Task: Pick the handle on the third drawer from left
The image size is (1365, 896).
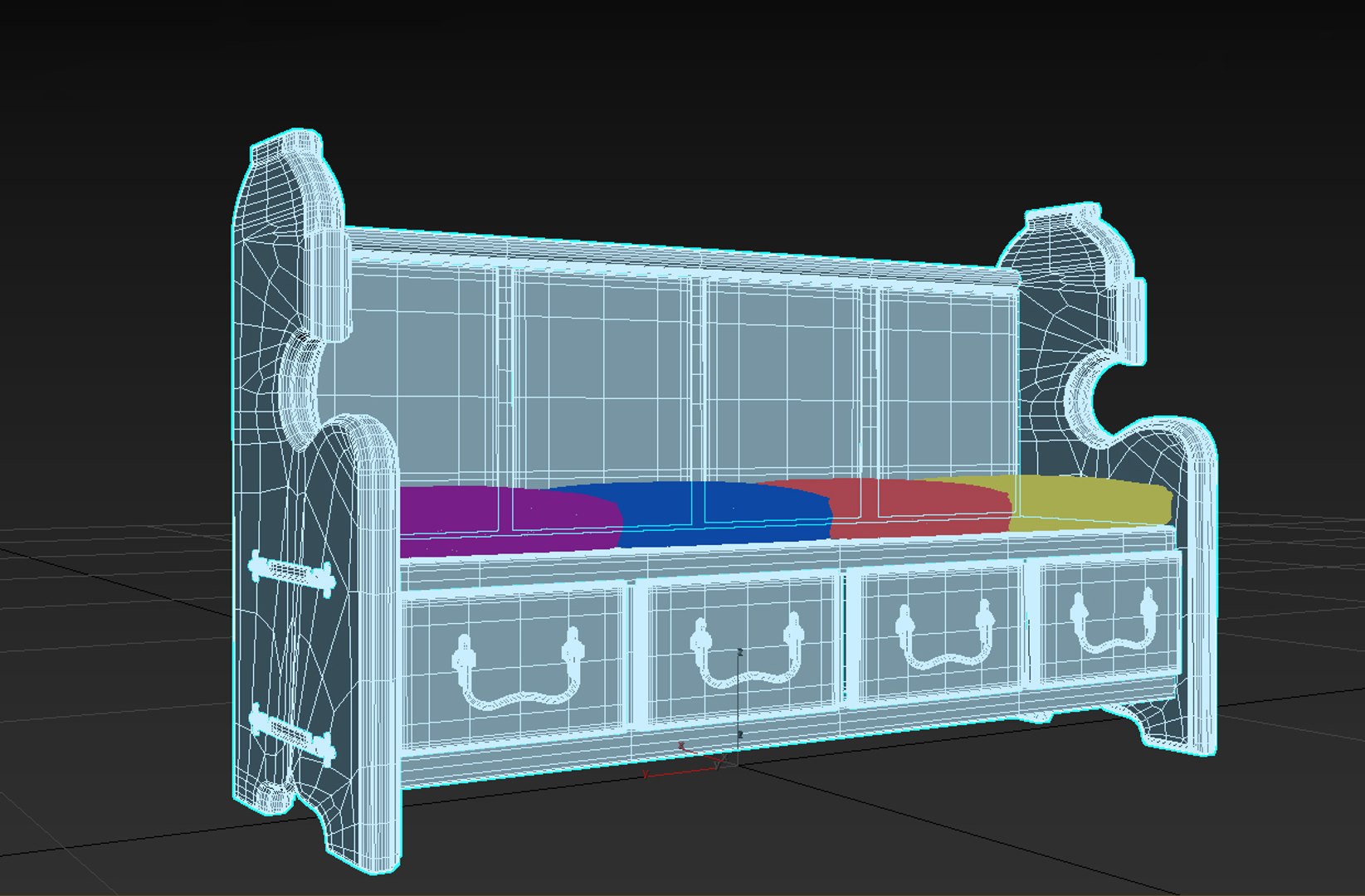Action: pyautogui.click(x=946, y=635)
